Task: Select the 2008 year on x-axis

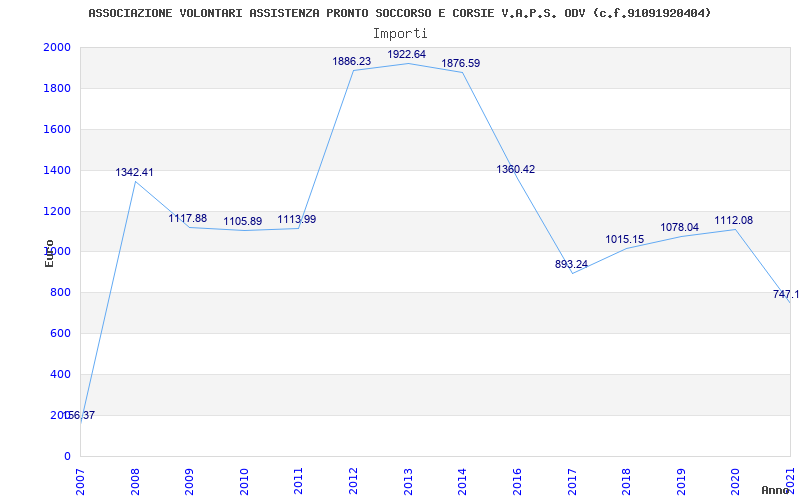Action: click(135, 482)
